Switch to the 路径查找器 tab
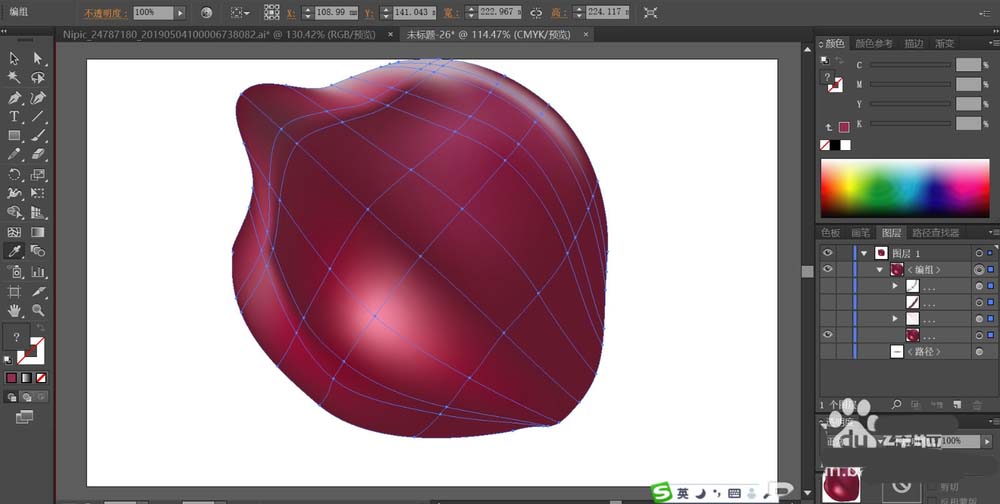This screenshot has width=1000, height=504. tap(936, 232)
